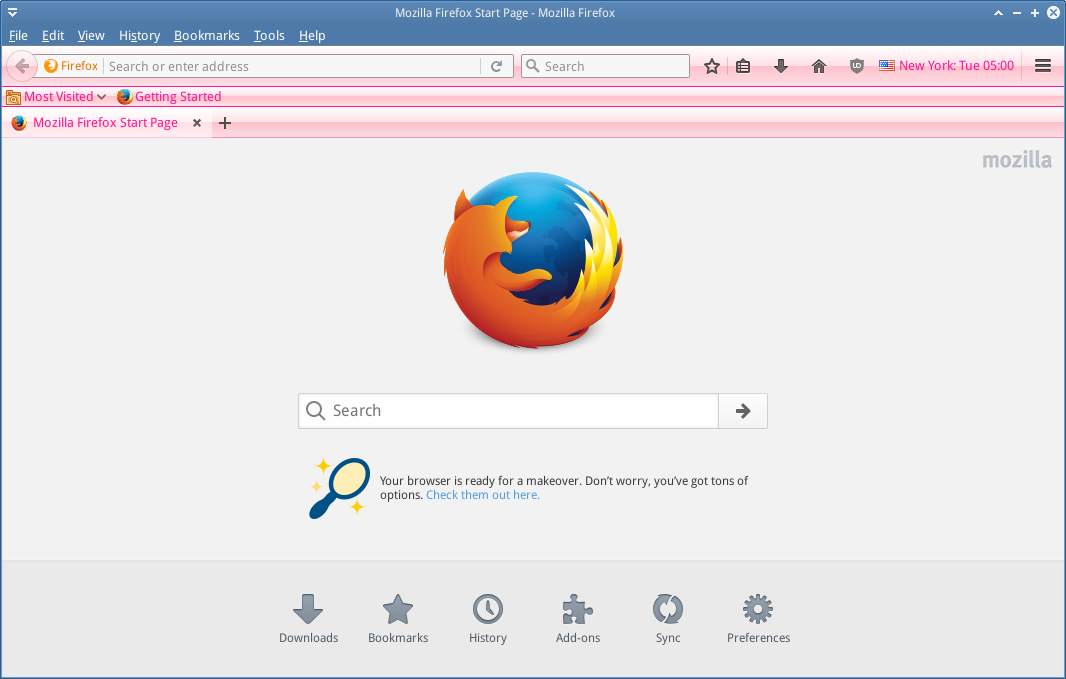This screenshot has width=1066, height=679.
Task: Expand the Most Visited bookmarks folder
Action: pyautogui.click(x=56, y=97)
